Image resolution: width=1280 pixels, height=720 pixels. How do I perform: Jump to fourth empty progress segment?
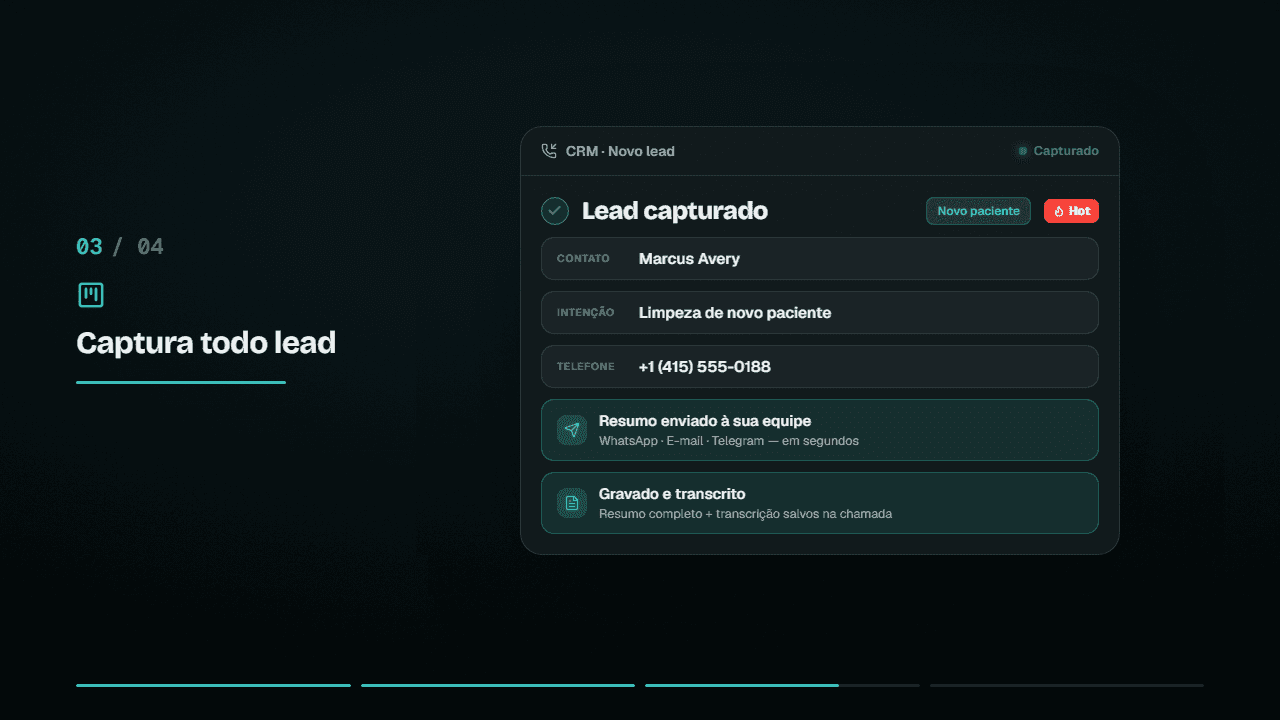[1067, 685]
